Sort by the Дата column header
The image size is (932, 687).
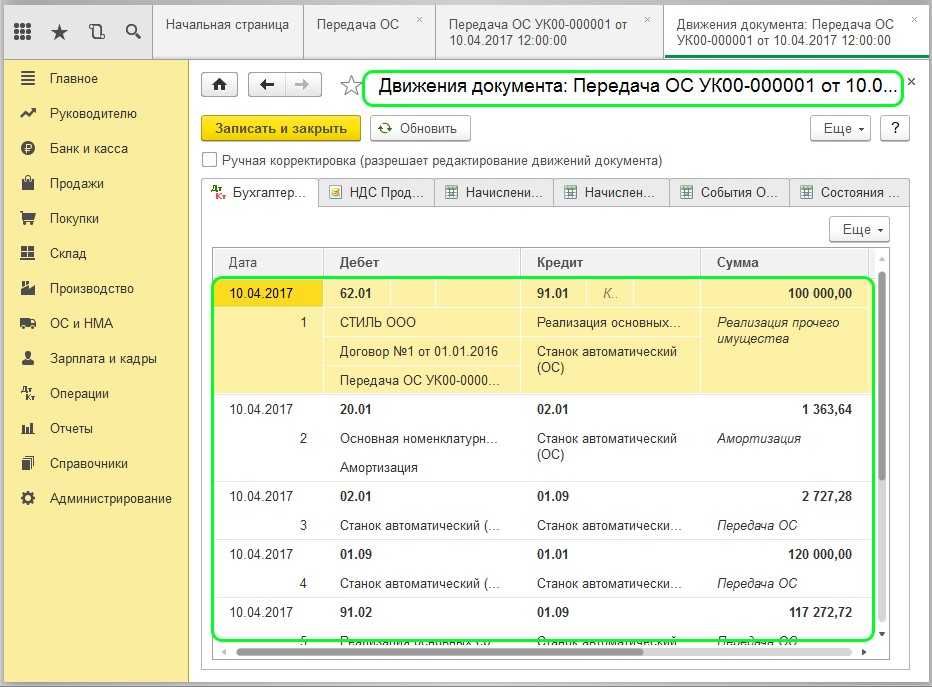coord(268,263)
